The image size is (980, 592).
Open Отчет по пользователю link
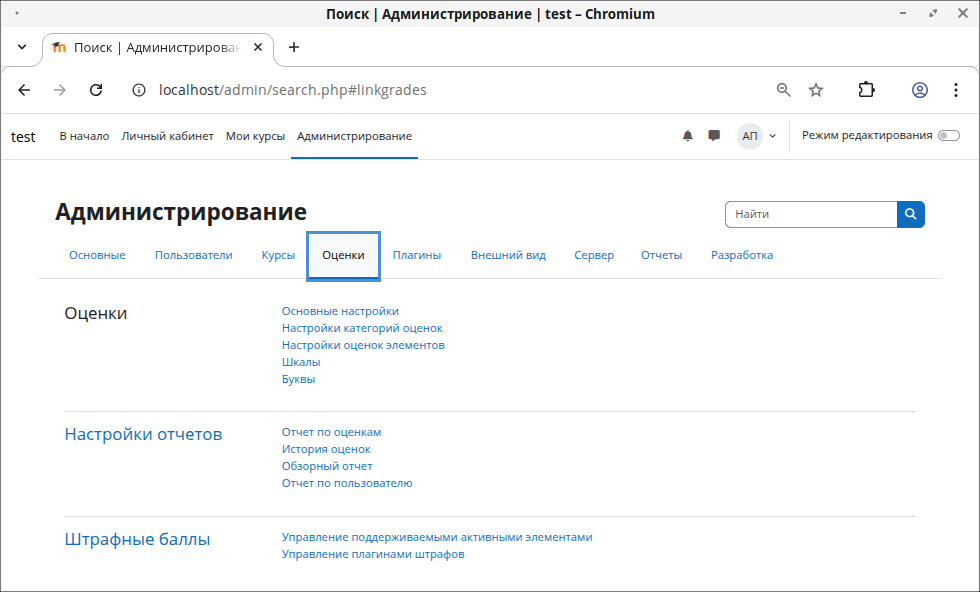click(x=347, y=483)
